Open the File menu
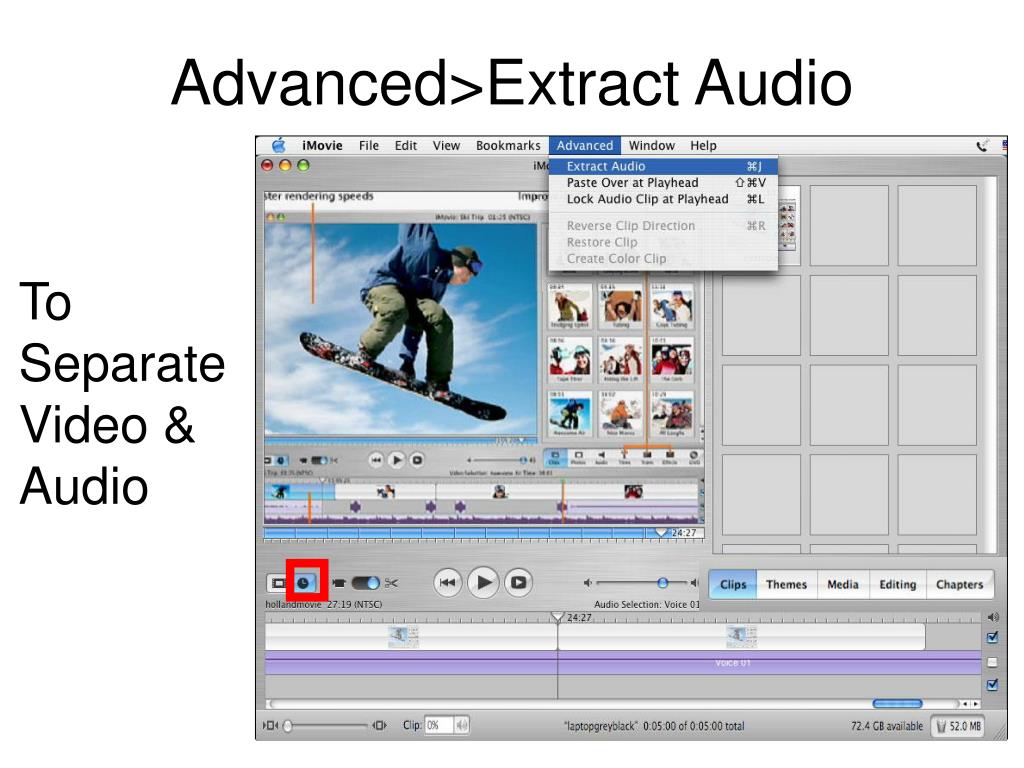 (x=369, y=146)
